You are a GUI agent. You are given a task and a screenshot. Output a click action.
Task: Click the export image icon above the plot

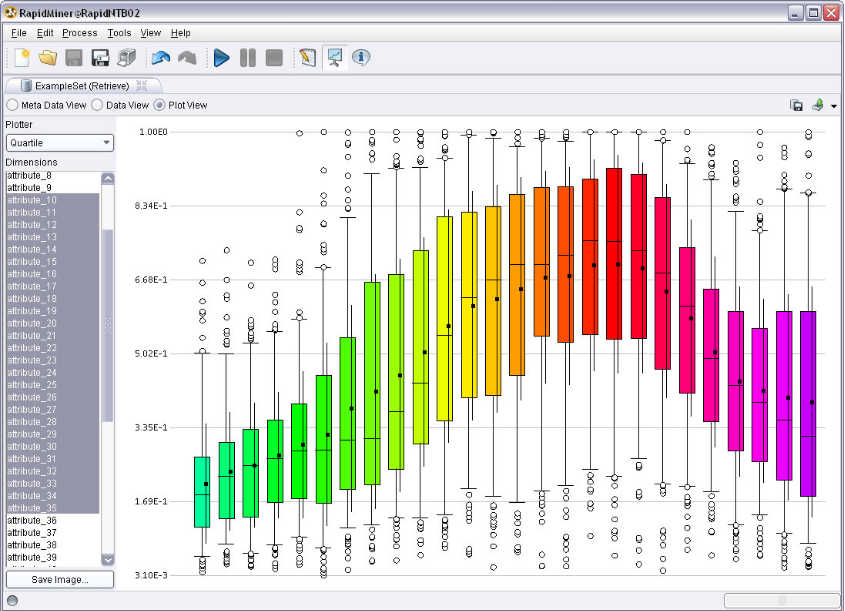coord(796,105)
